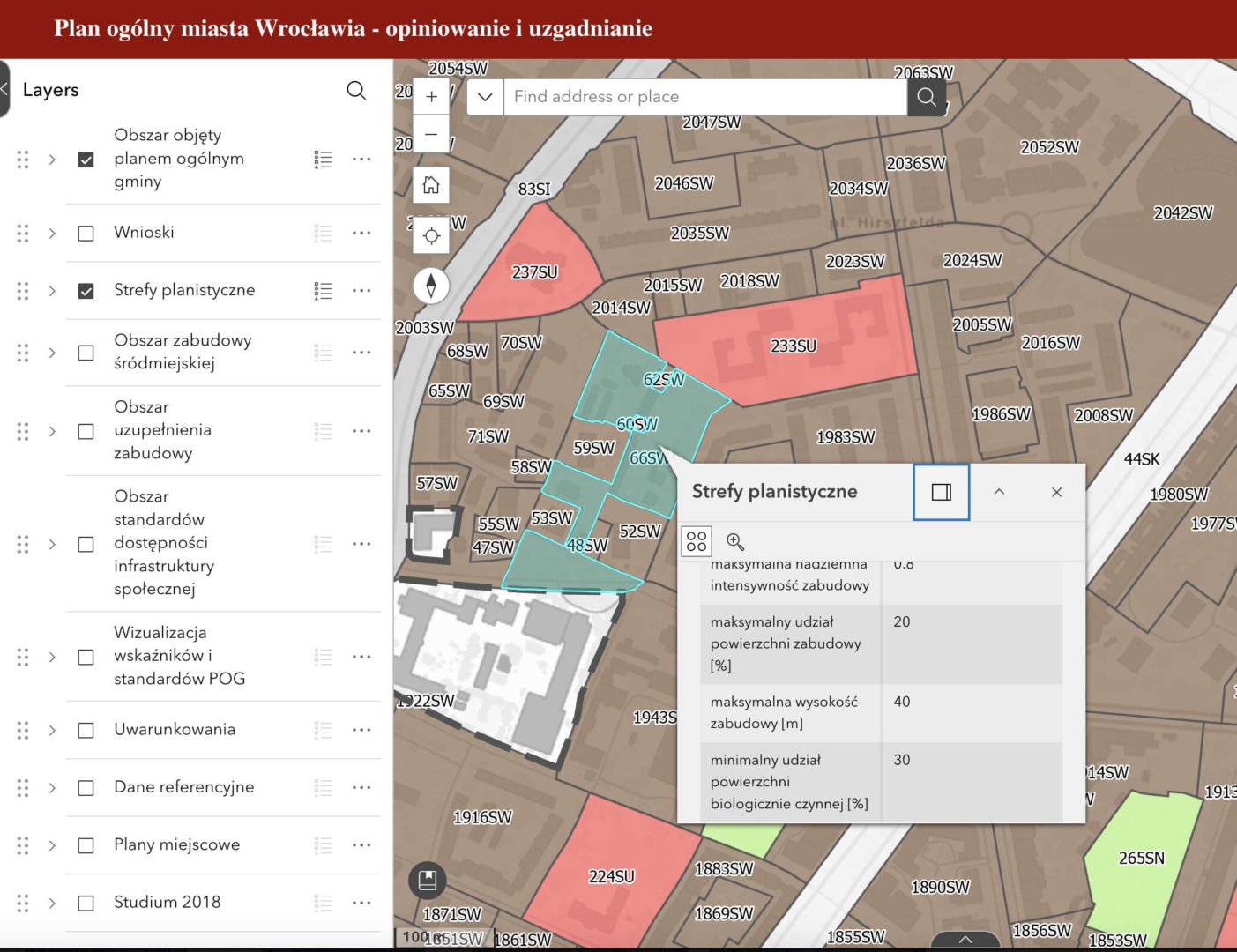This screenshot has height=952, width=1237.
Task: Open the search dropdown beside the address bar
Action: 484,97
